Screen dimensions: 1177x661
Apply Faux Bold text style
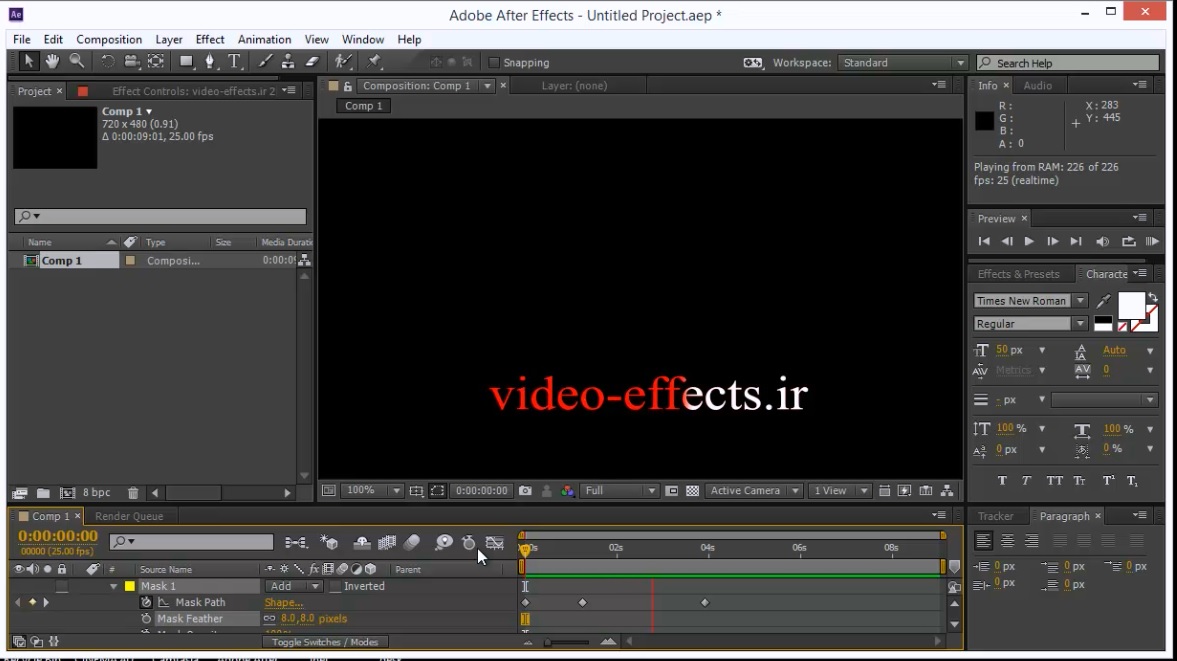coord(1002,481)
